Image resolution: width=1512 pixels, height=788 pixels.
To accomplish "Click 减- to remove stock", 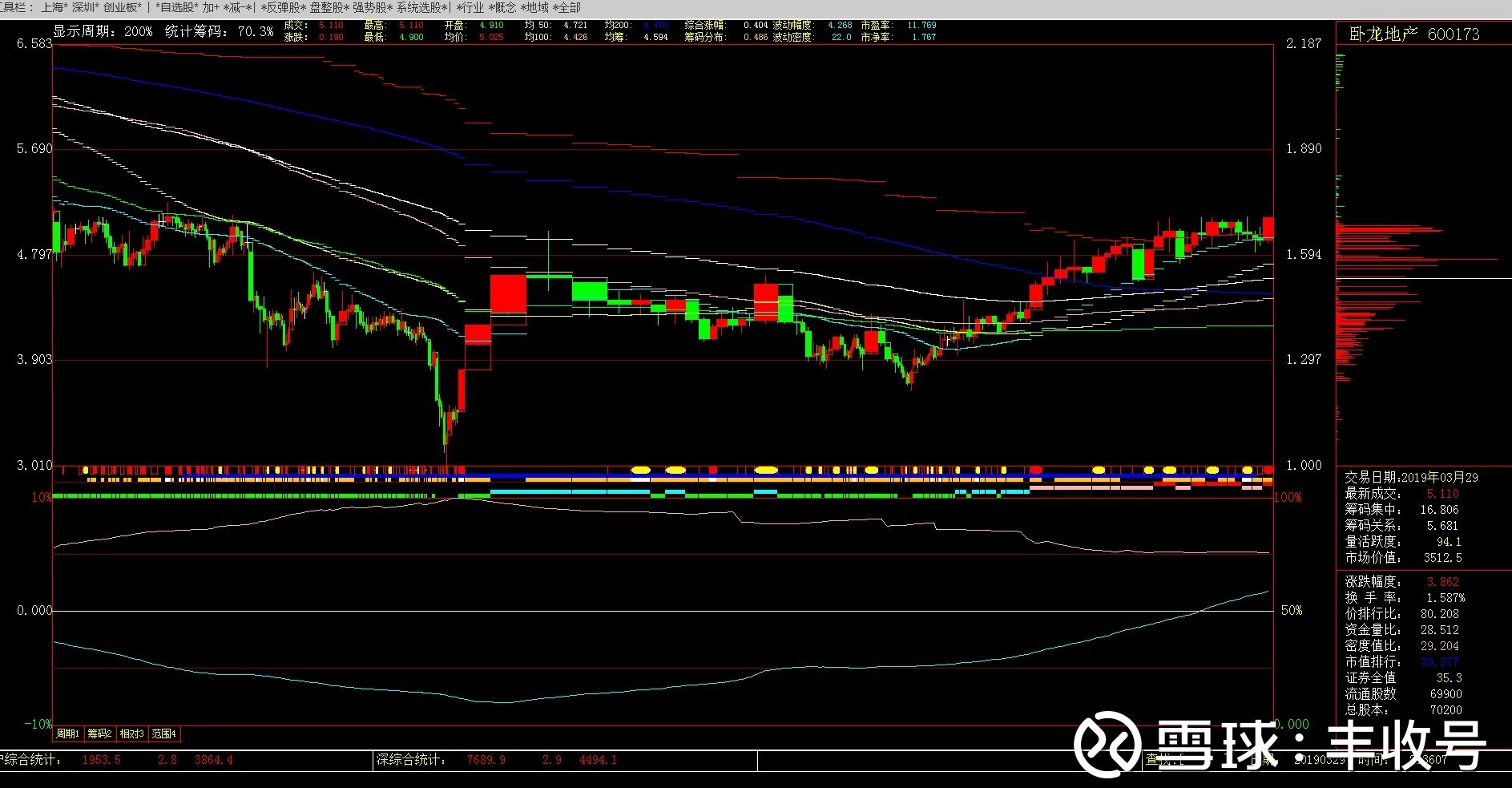I will click(x=238, y=7).
